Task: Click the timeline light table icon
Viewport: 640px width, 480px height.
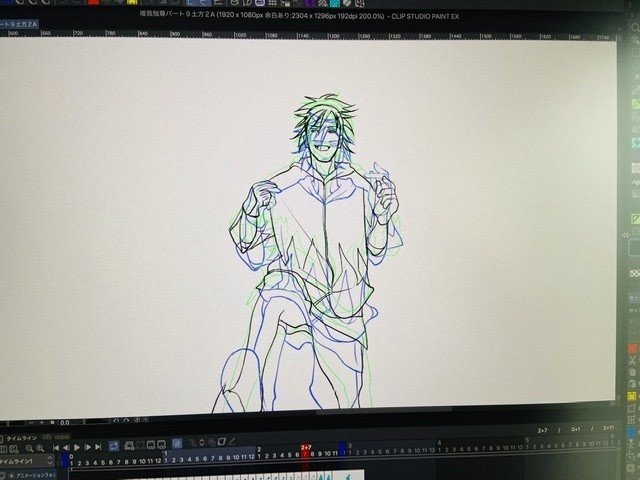Action: pyautogui.click(x=222, y=442)
